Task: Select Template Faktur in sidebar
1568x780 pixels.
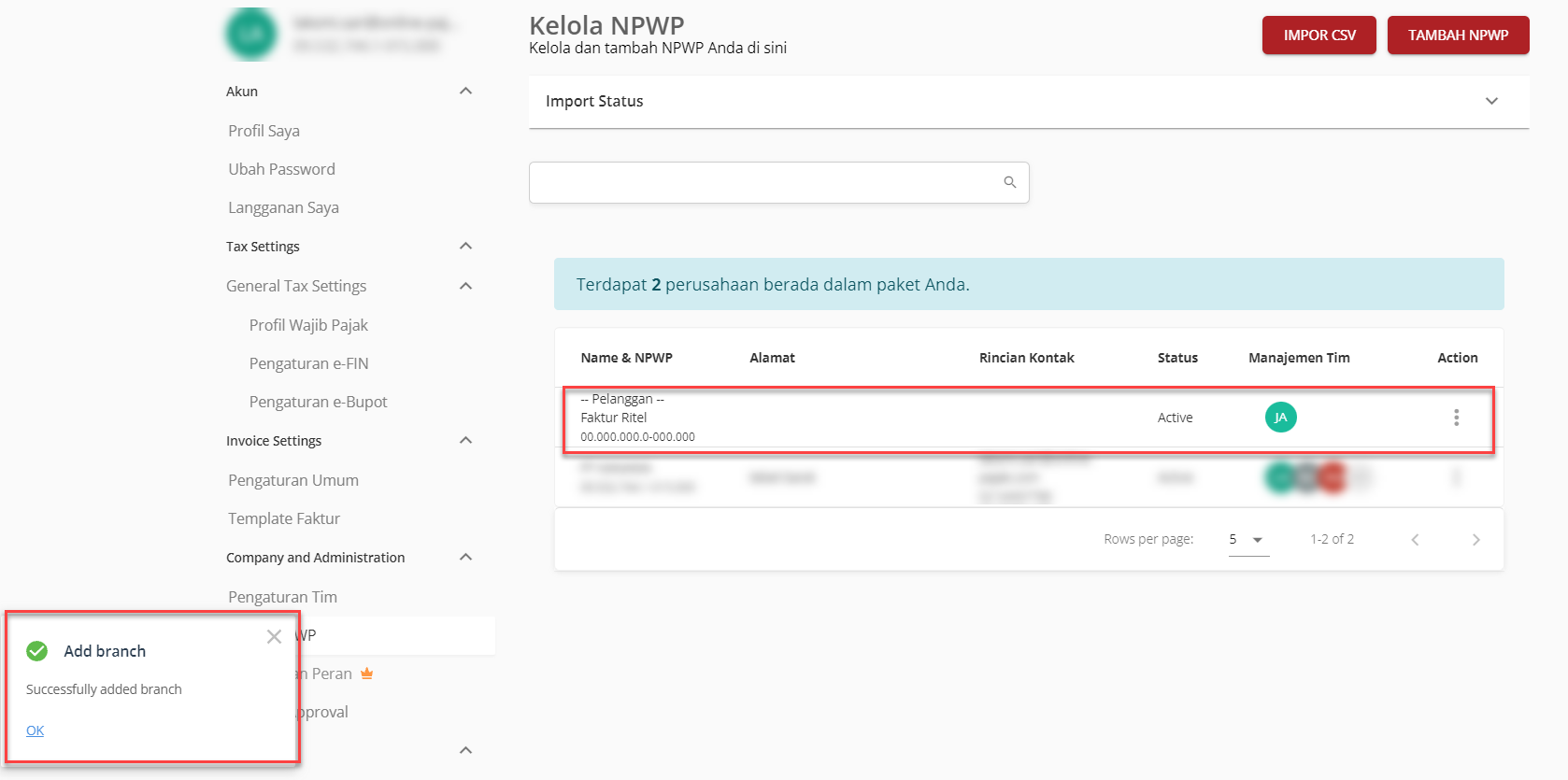Action: tap(284, 518)
